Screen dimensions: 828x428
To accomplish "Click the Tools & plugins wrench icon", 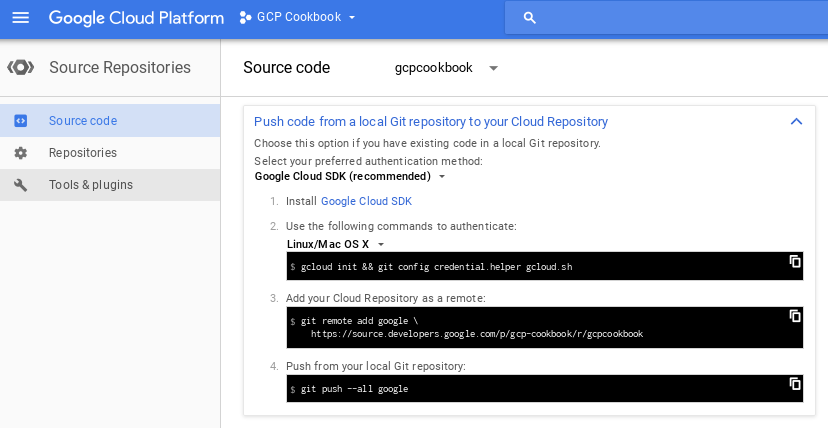I will point(21,185).
